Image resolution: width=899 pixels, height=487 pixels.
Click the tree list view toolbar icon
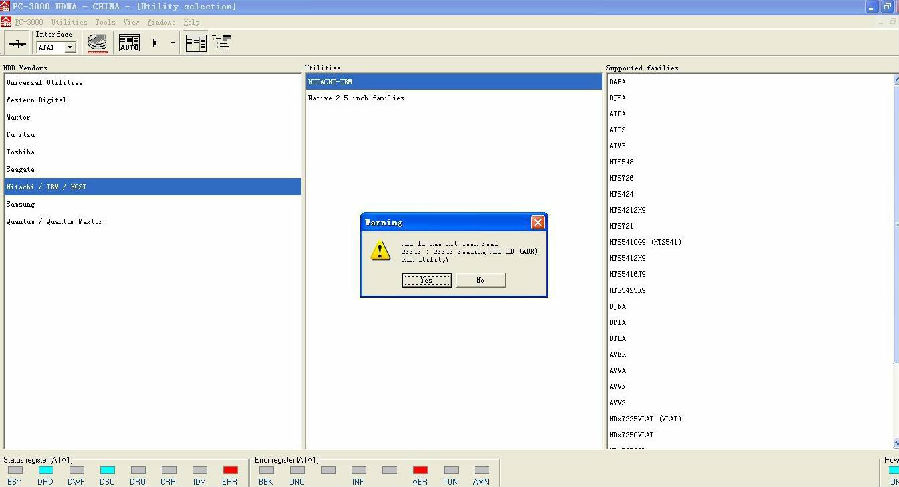[221, 42]
